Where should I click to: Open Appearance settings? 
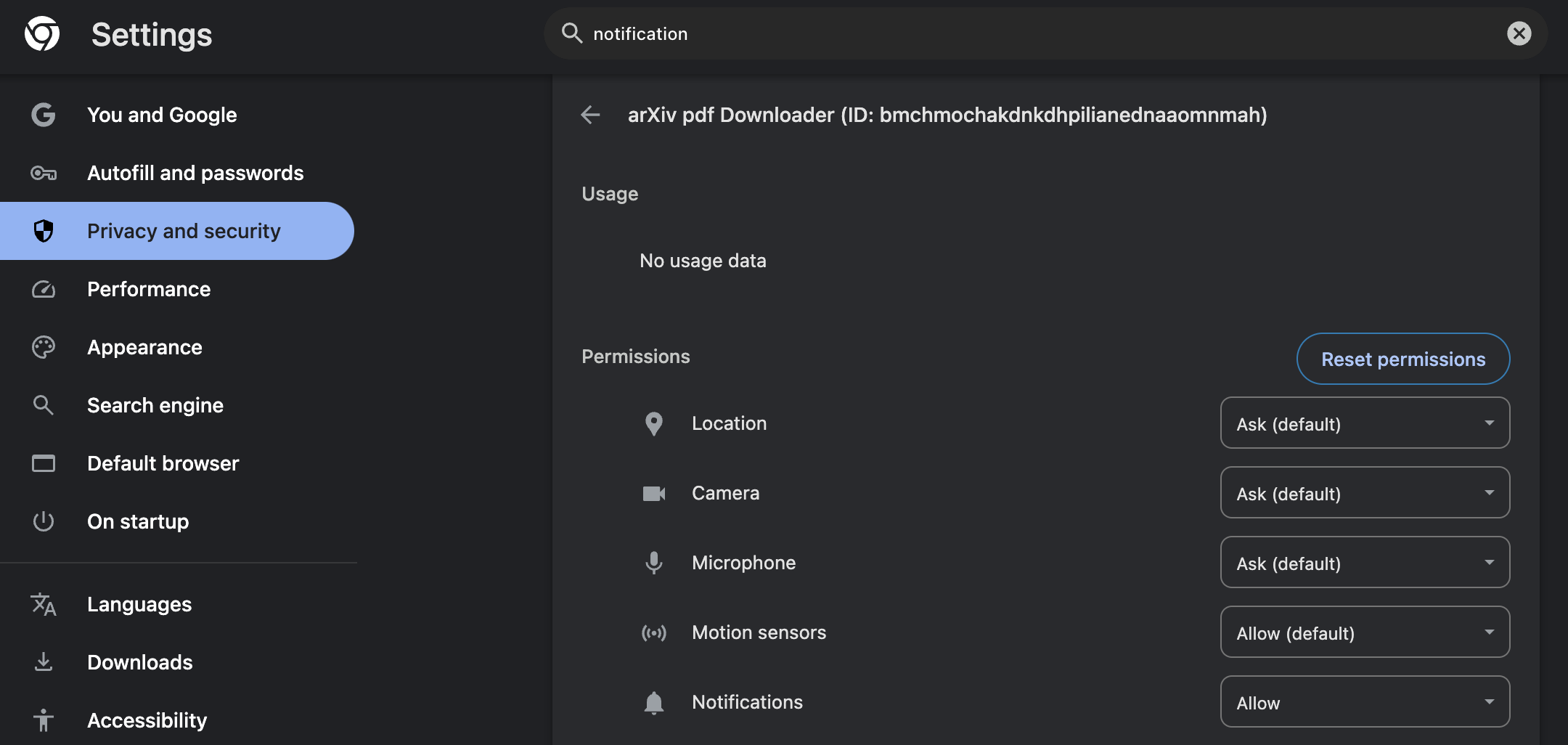pos(177,347)
